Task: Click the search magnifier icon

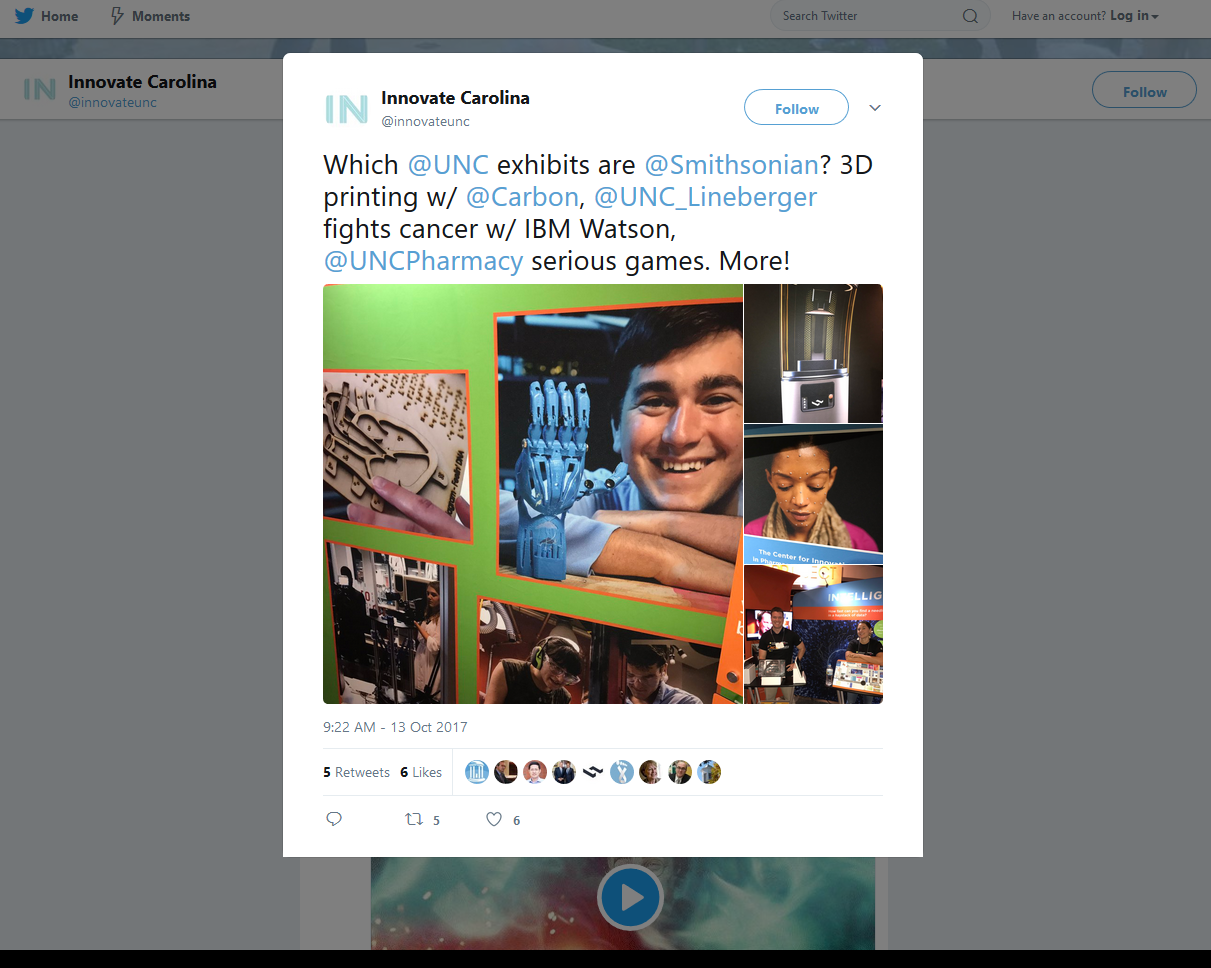Action: point(970,16)
